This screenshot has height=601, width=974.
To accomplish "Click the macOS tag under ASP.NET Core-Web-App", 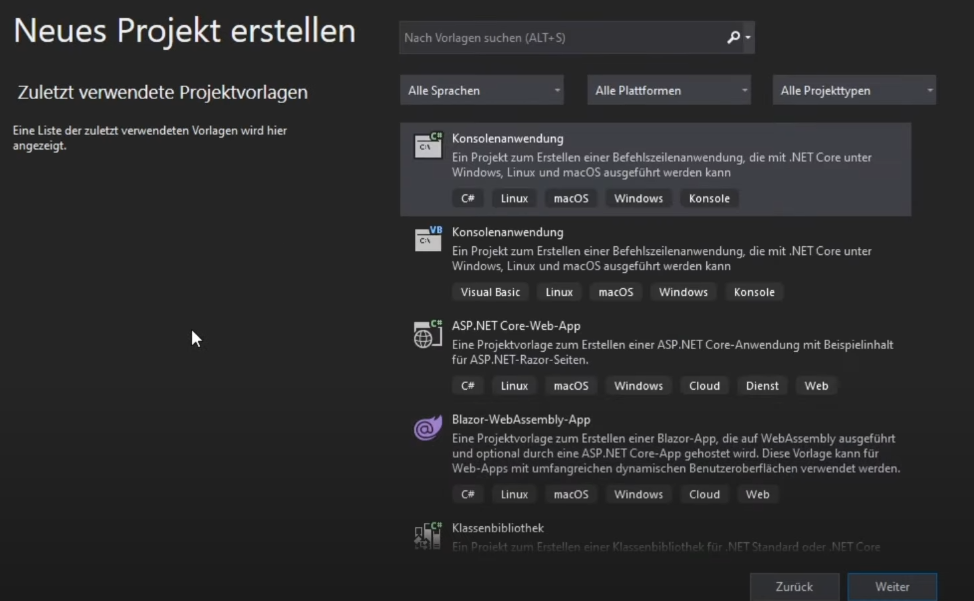I will point(570,385).
